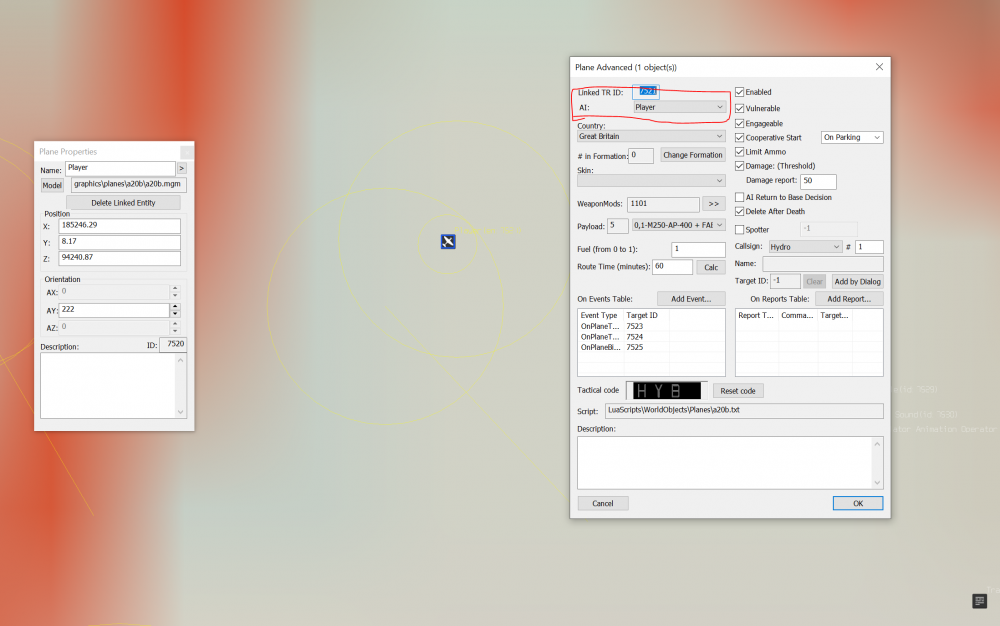Image resolution: width=1000 pixels, height=626 pixels.
Task: Enable AI Return to Base Decision
Action: 740,197
